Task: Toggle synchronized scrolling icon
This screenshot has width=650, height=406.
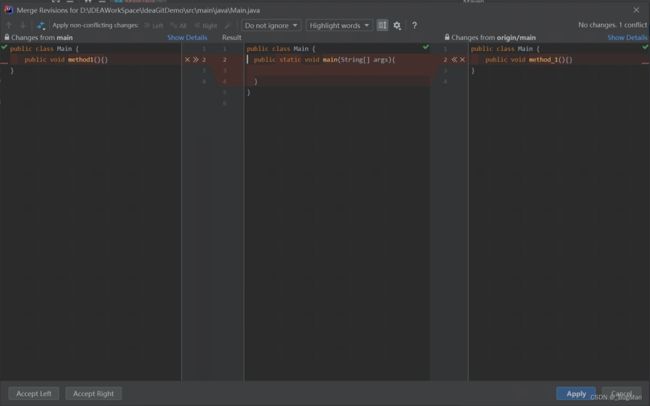Action: point(382,25)
